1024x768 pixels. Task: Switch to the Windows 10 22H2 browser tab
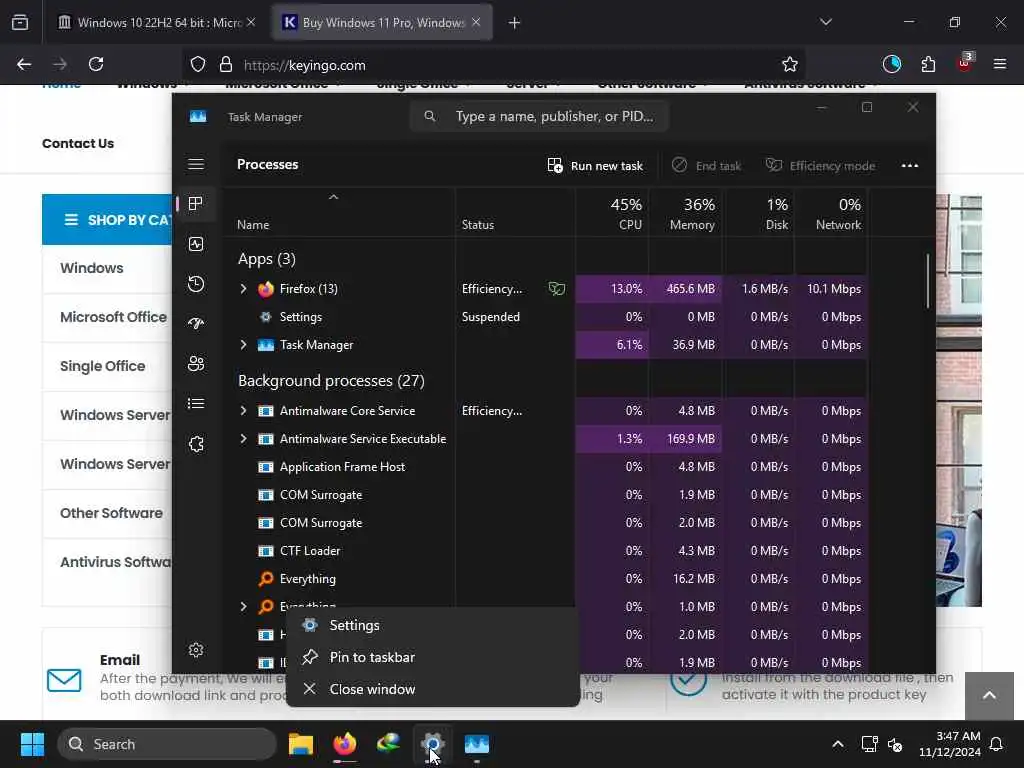(x=157, y=23)
